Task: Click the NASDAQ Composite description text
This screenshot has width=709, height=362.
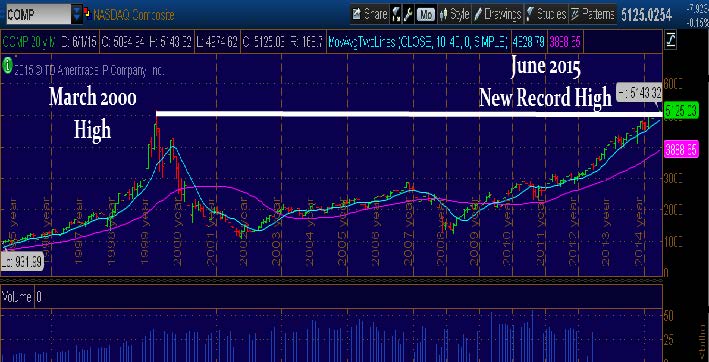Action: (x=133, y=14)
